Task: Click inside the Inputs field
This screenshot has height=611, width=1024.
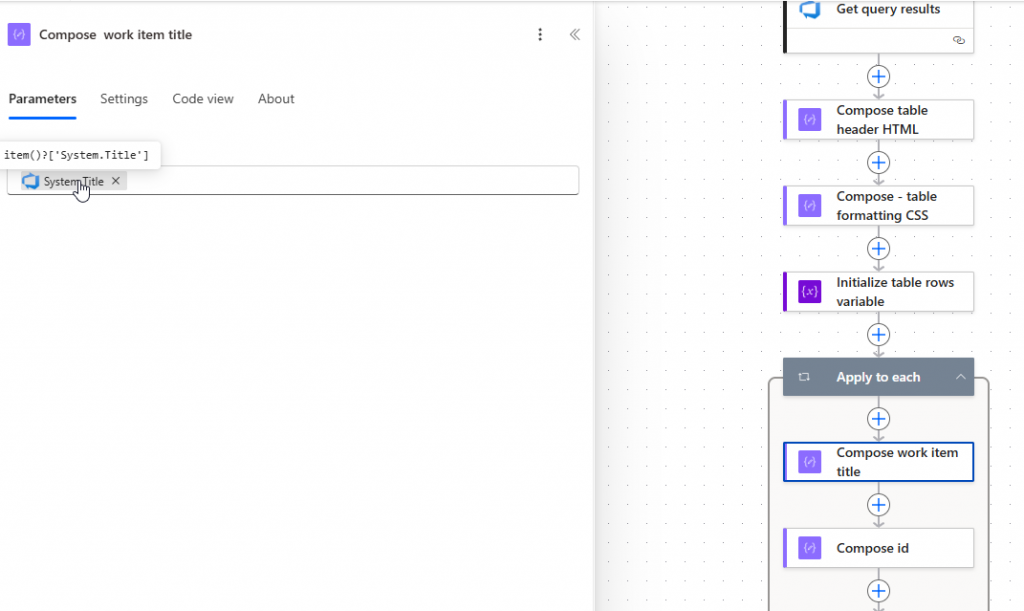Action: click(350, 181)
